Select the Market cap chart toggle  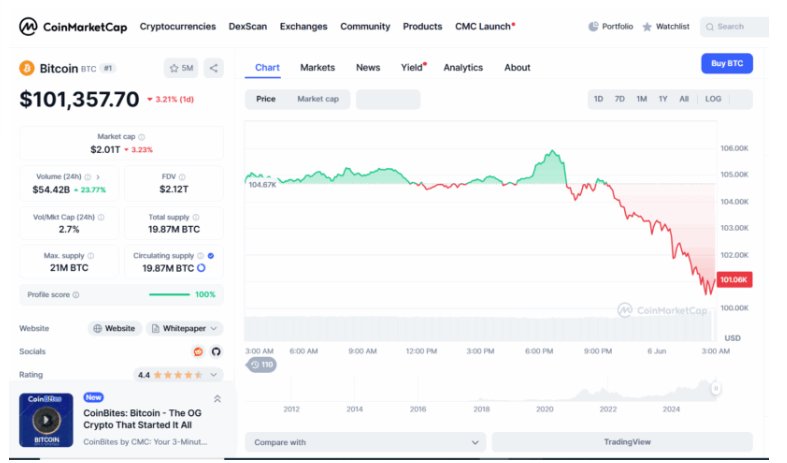click(x=318, y=99)
